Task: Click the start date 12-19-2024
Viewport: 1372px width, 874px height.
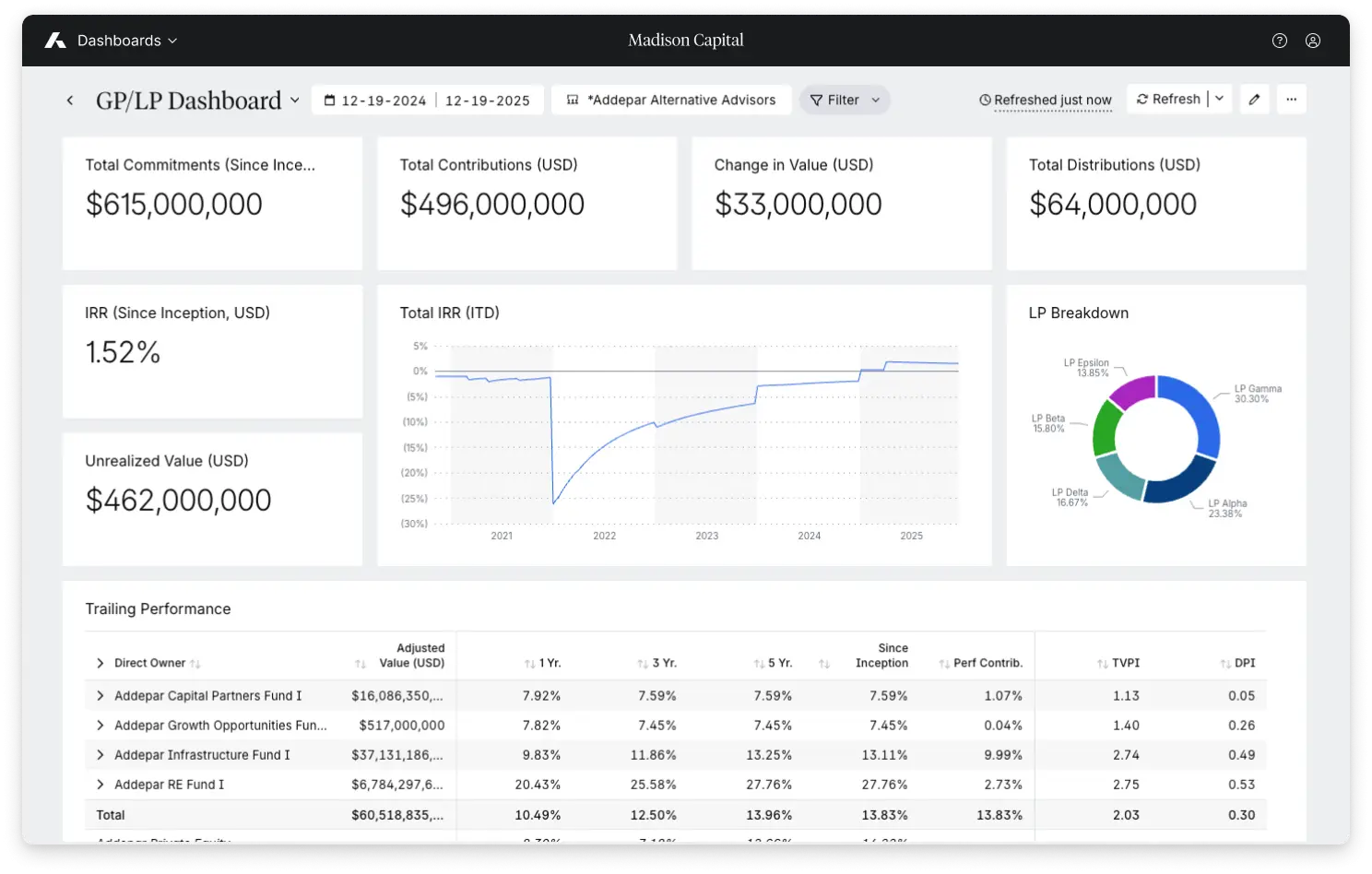Action: pyautogui.click(x=384, y=100)
